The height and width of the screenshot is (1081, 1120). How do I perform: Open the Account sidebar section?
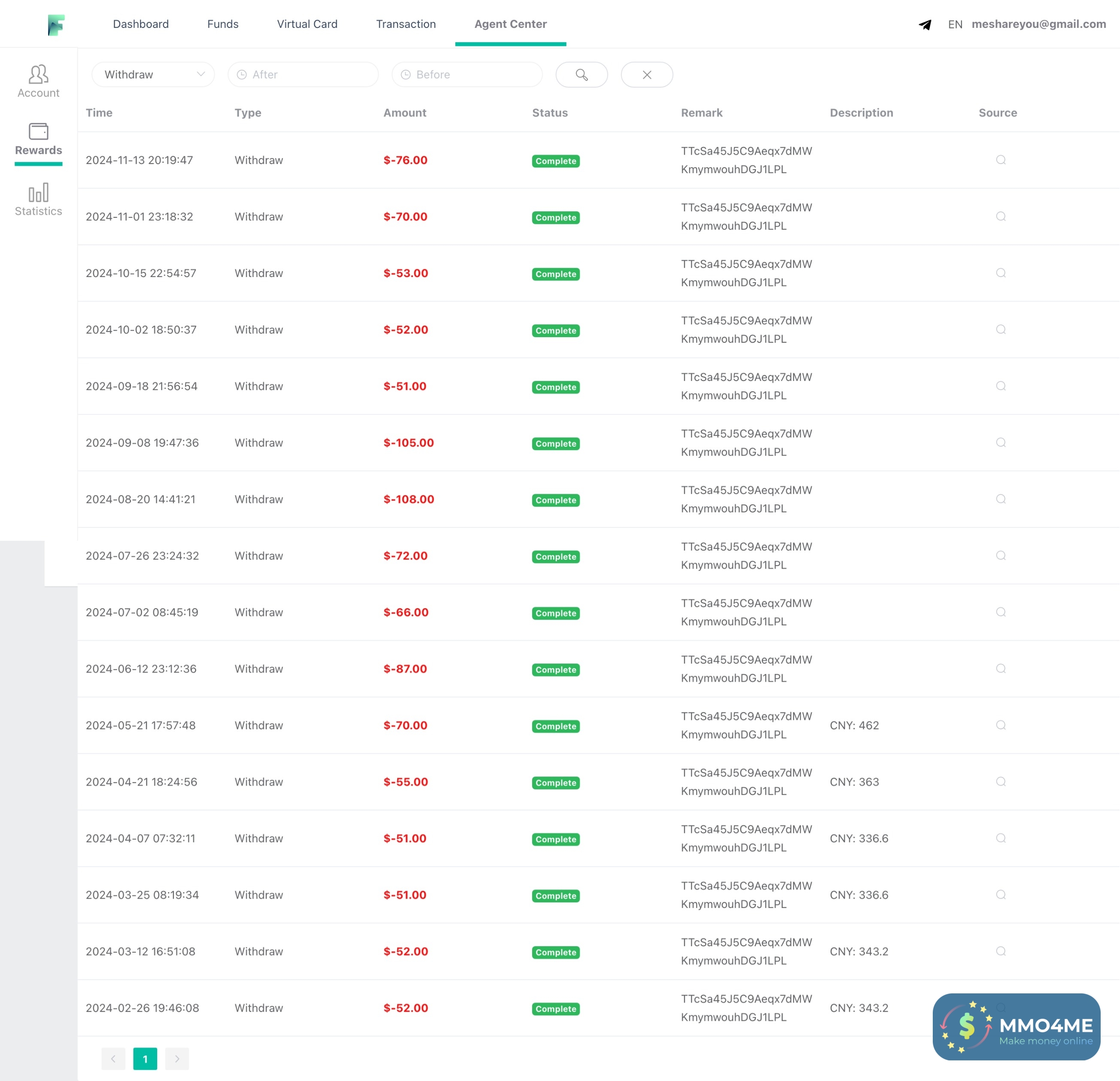[x=38, y=81]
